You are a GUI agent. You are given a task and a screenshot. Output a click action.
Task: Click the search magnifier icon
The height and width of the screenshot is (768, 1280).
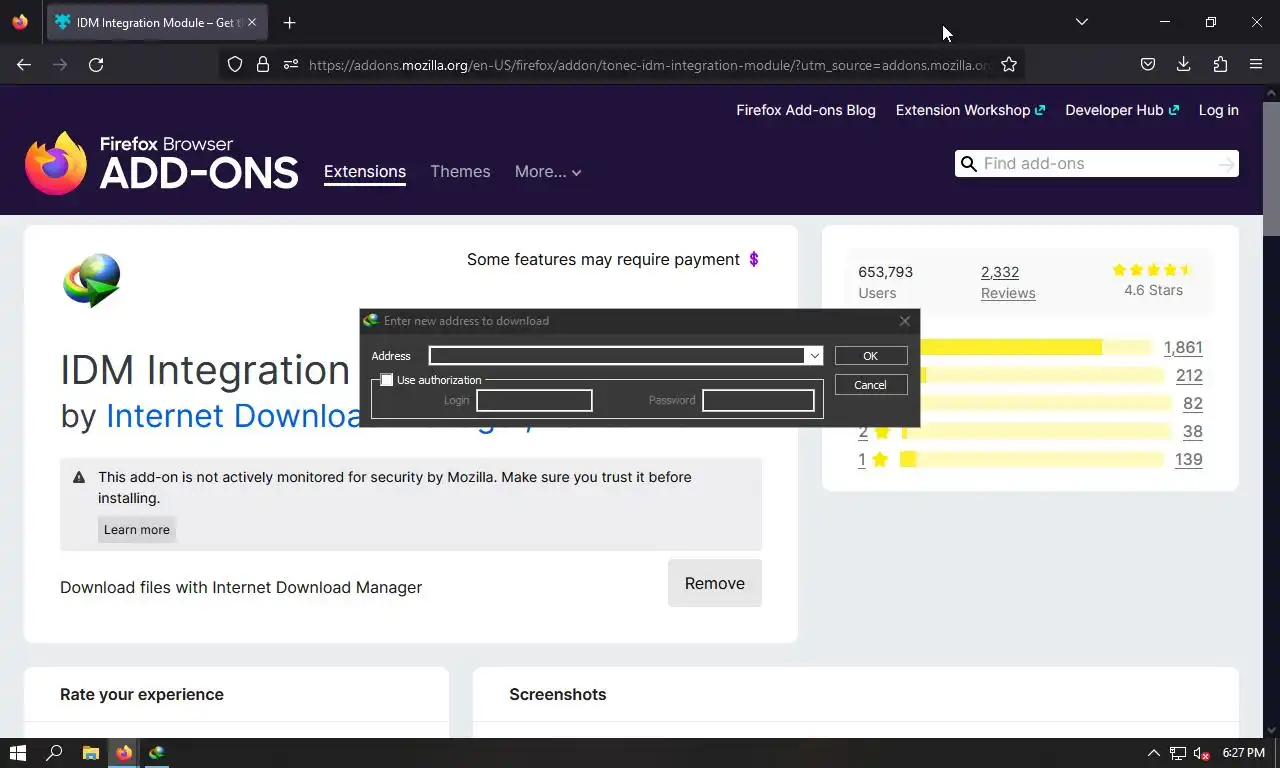click(x=968, y=164)
